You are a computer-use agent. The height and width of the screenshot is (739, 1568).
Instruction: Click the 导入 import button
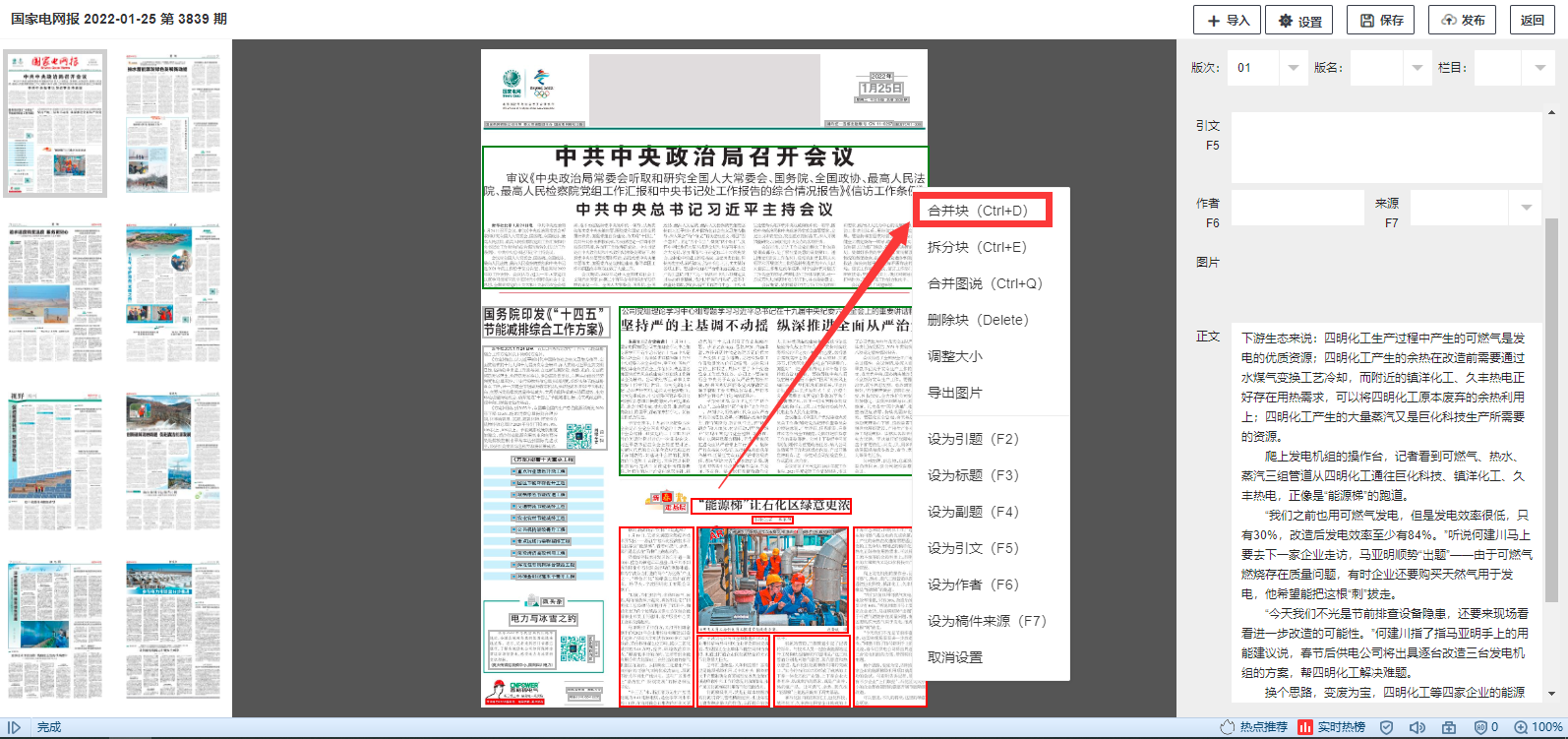point(1229,20)
